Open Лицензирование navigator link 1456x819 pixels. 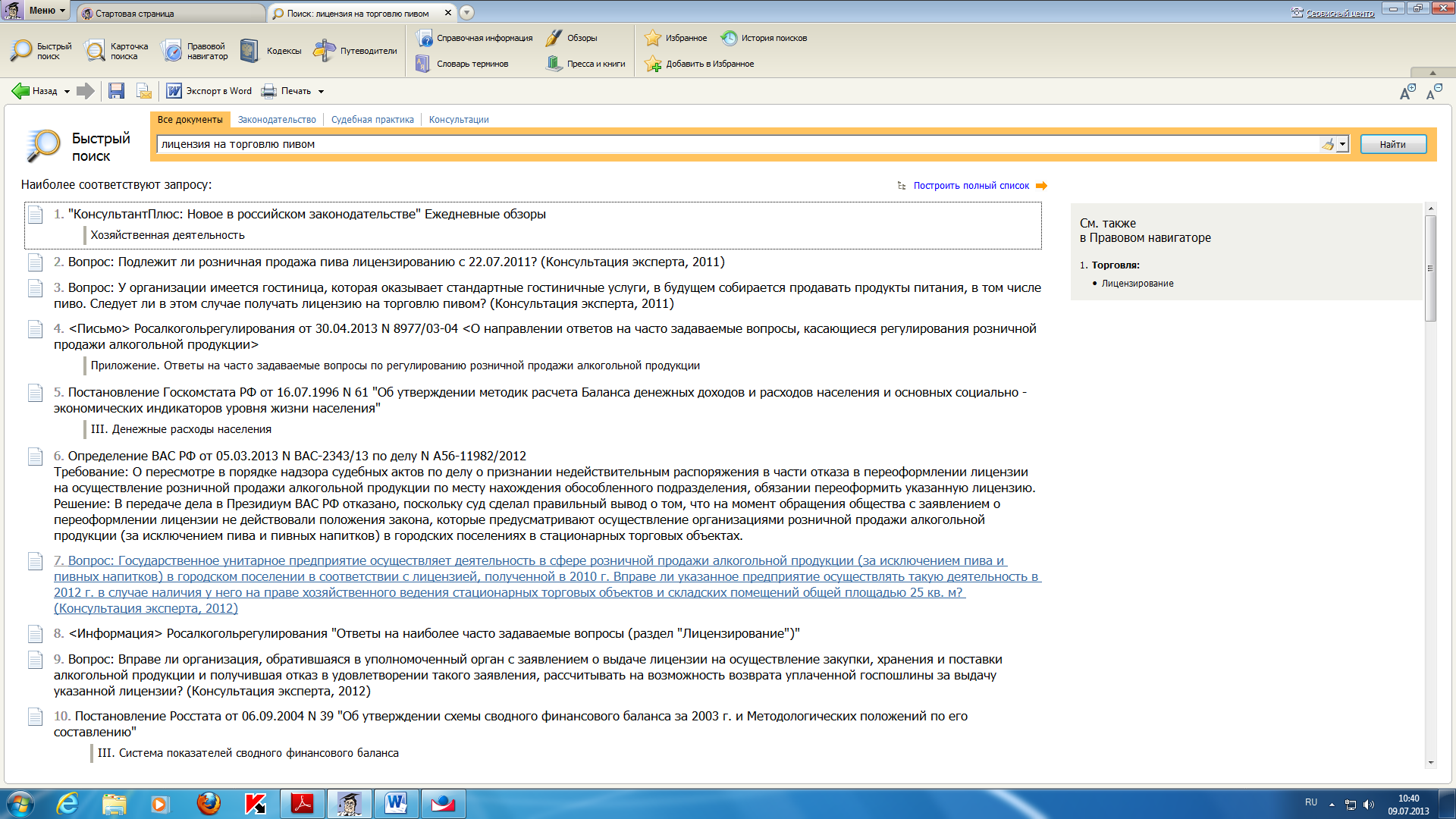pos(1137,284)
